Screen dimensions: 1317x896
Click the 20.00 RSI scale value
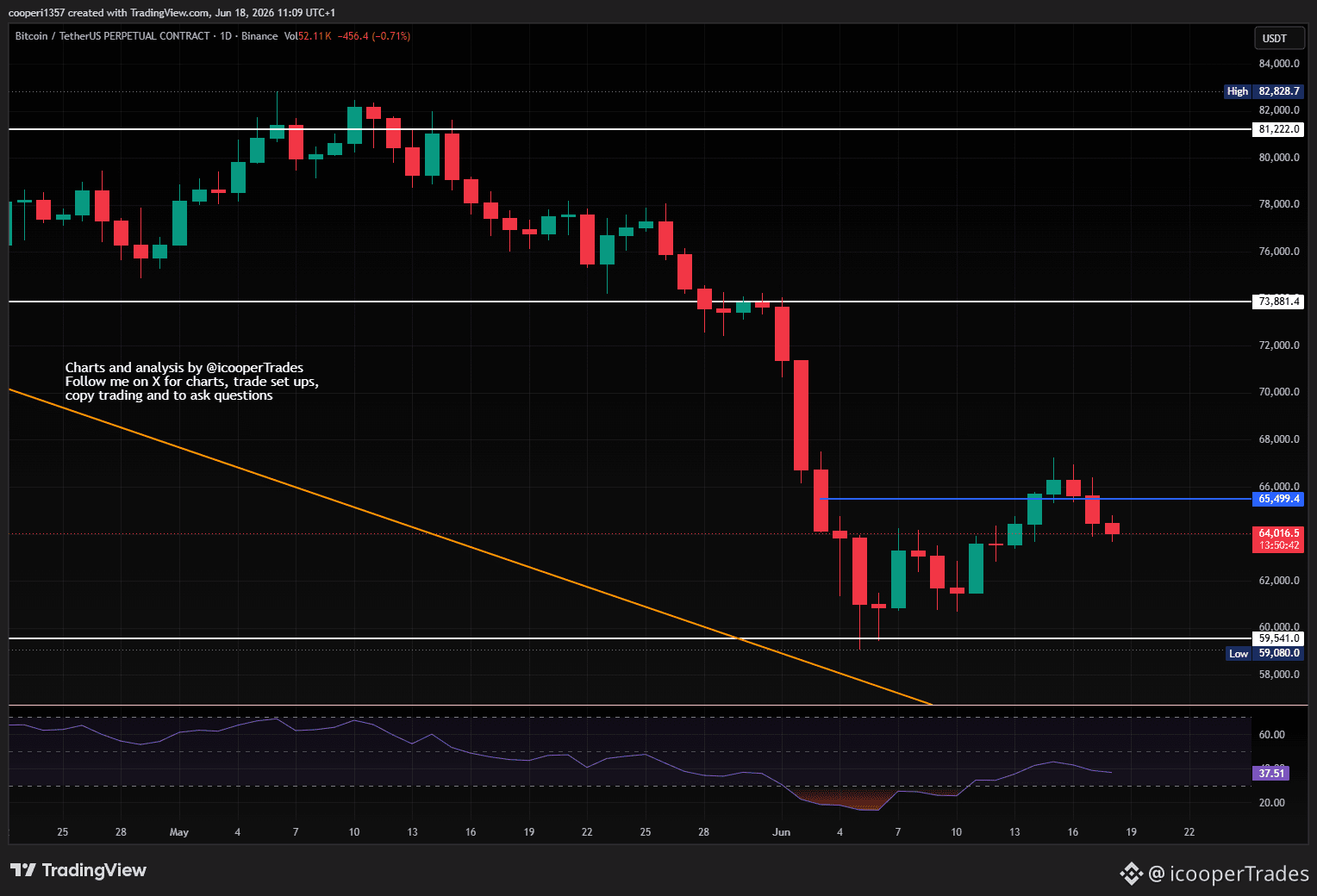pos(1271,803)
